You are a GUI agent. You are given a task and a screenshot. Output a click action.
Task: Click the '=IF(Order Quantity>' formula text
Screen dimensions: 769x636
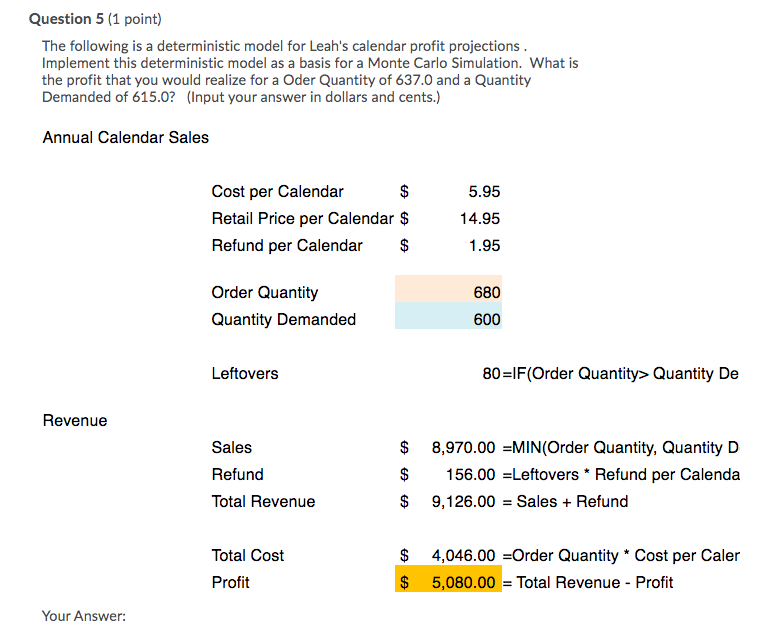575,373
